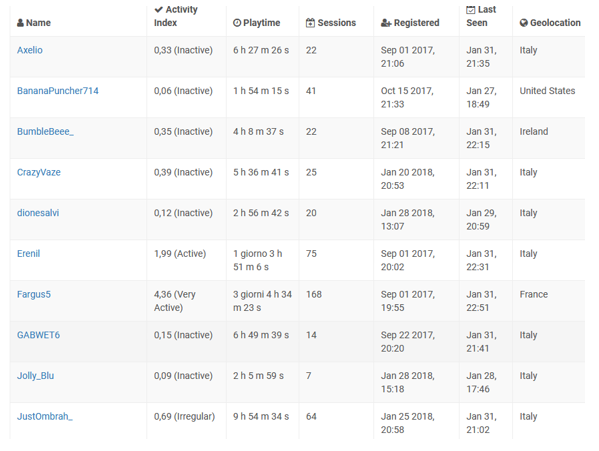Open Fargus5 player link
This screenshot has height=451, width=599.
point(34,294)
